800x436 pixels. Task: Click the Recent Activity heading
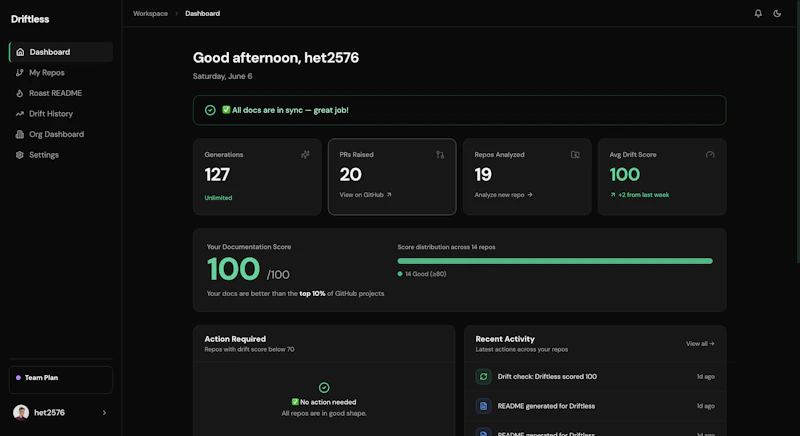click(x=505, y=339)
